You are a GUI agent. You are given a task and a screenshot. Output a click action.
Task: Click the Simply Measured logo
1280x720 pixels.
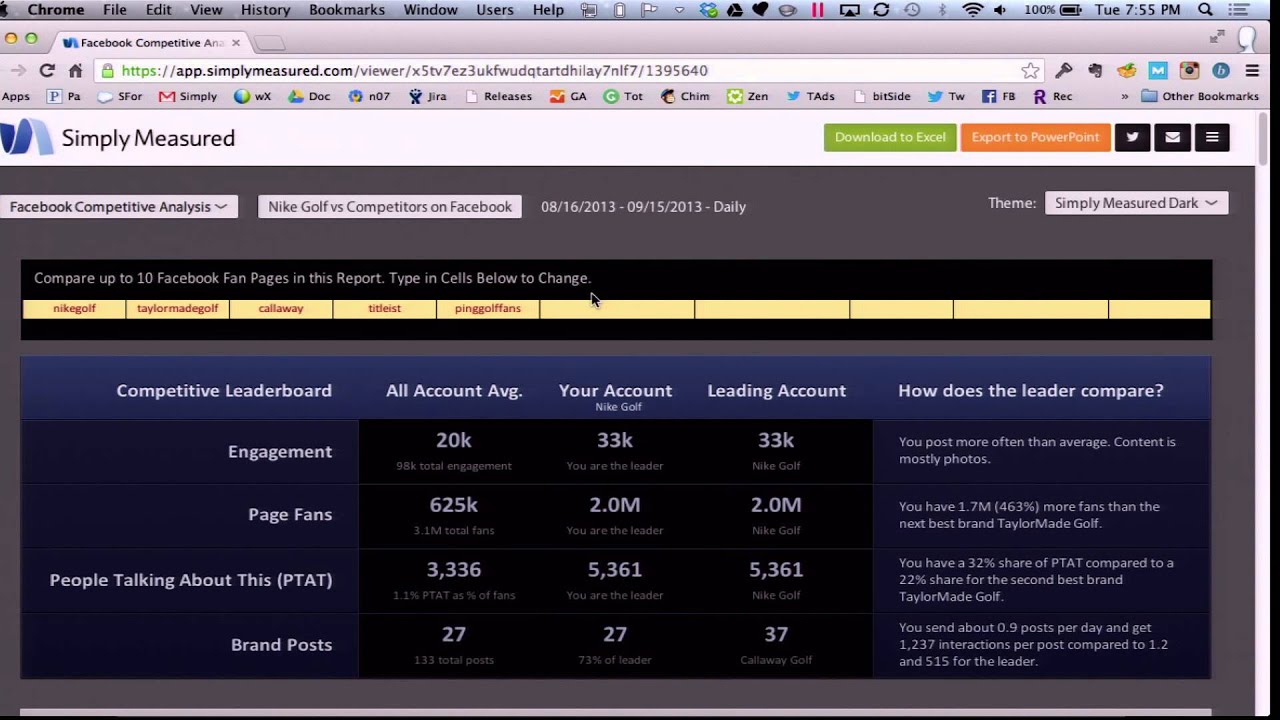click(x=118, y=138)
